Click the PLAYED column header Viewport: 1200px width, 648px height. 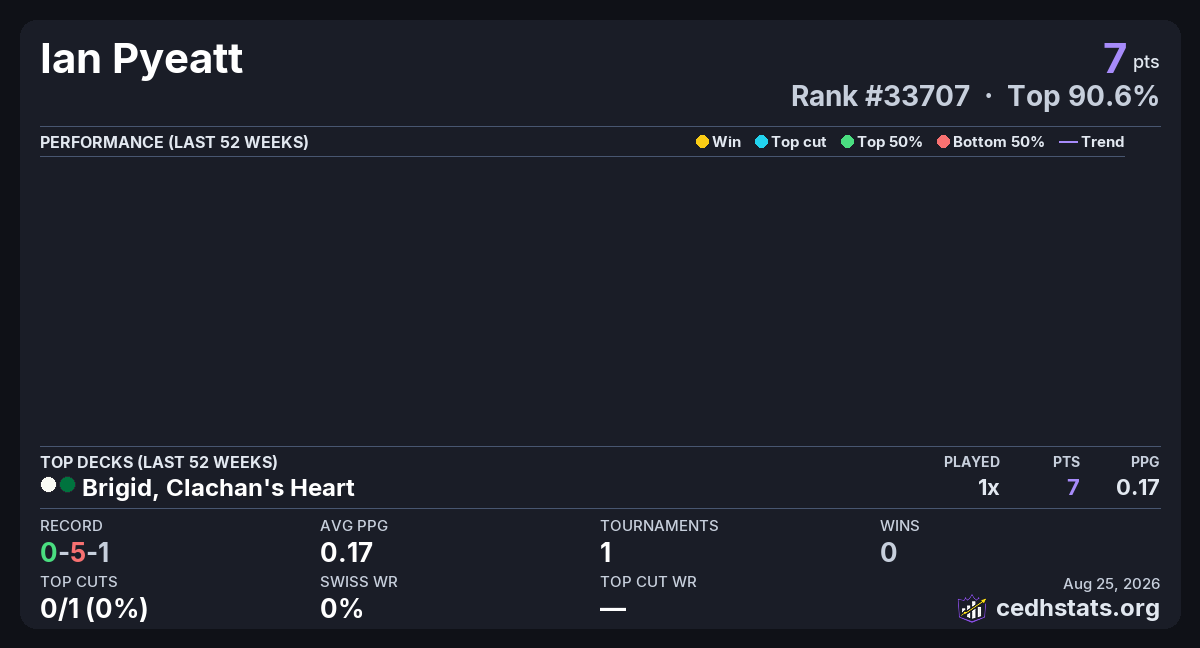[x=972, y=462]
